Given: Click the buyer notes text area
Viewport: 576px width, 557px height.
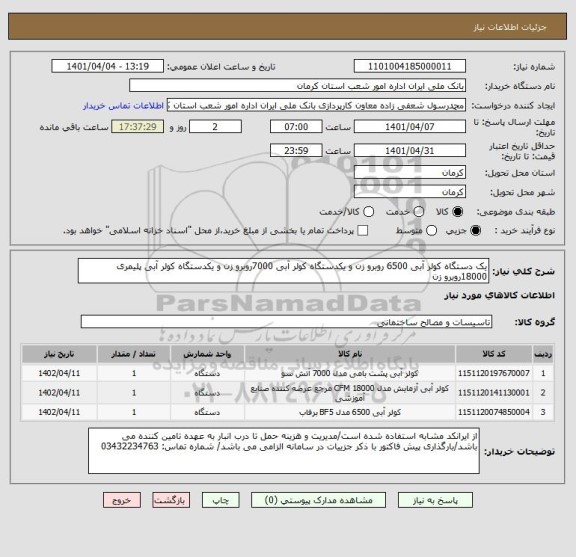Looking at the screenshot, I should (284, 451).
